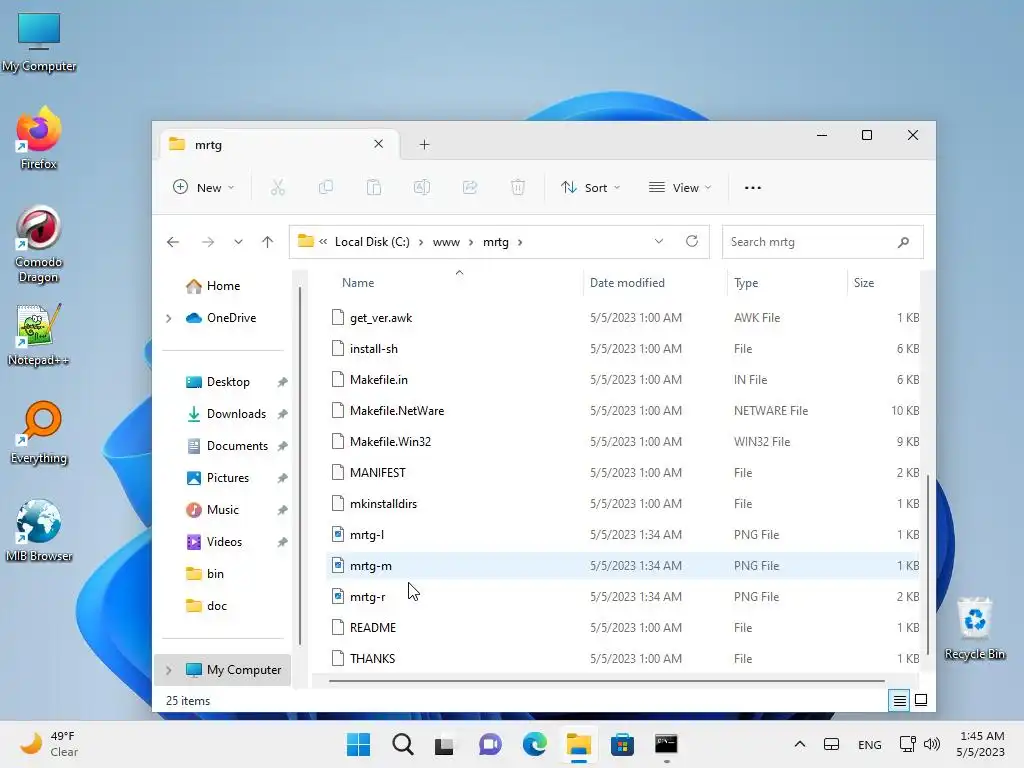
Task: Open recent locations dropdown arrow
Action: point(238,242)
